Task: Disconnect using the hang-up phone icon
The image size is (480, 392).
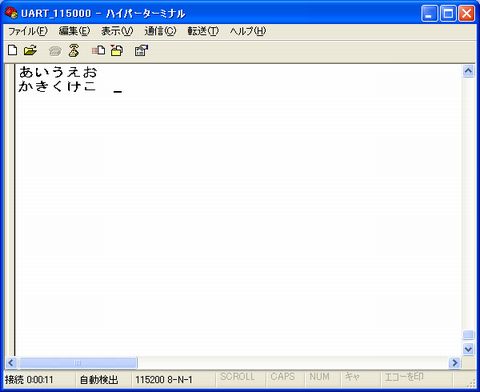Action: pos(74,50)
